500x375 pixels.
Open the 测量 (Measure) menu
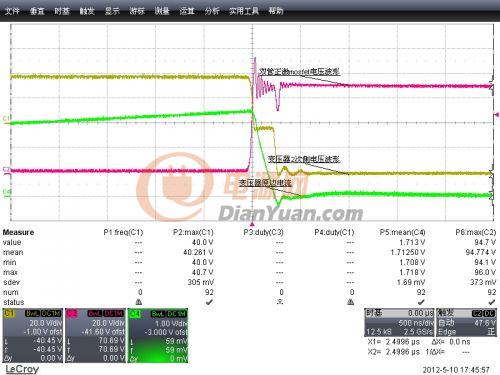pyautogui.click(x=162, y=11)
